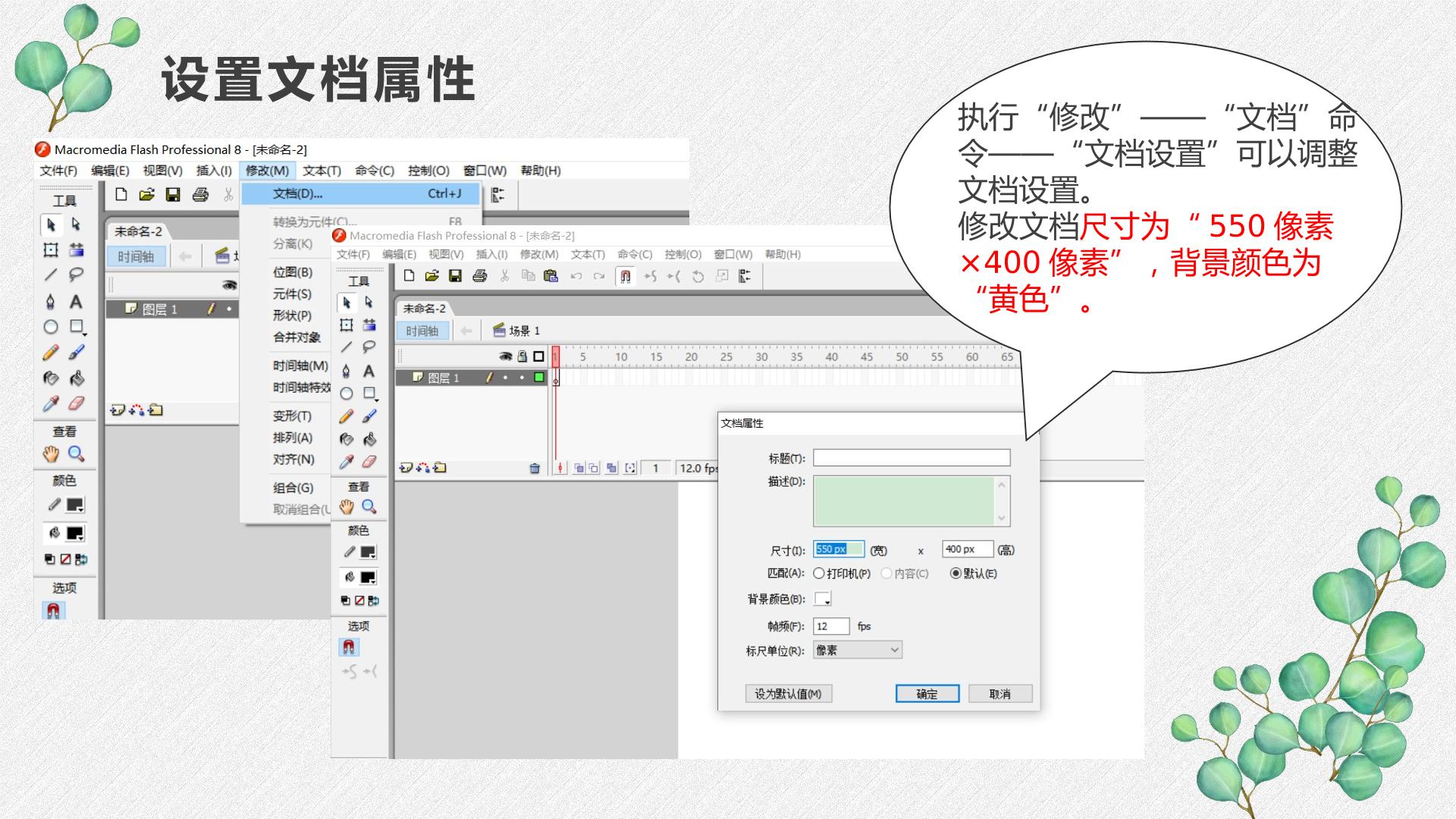The image size is (1456, 819).
Task: Select the Oval tool in the front Flash window
Action: point(347,394)
